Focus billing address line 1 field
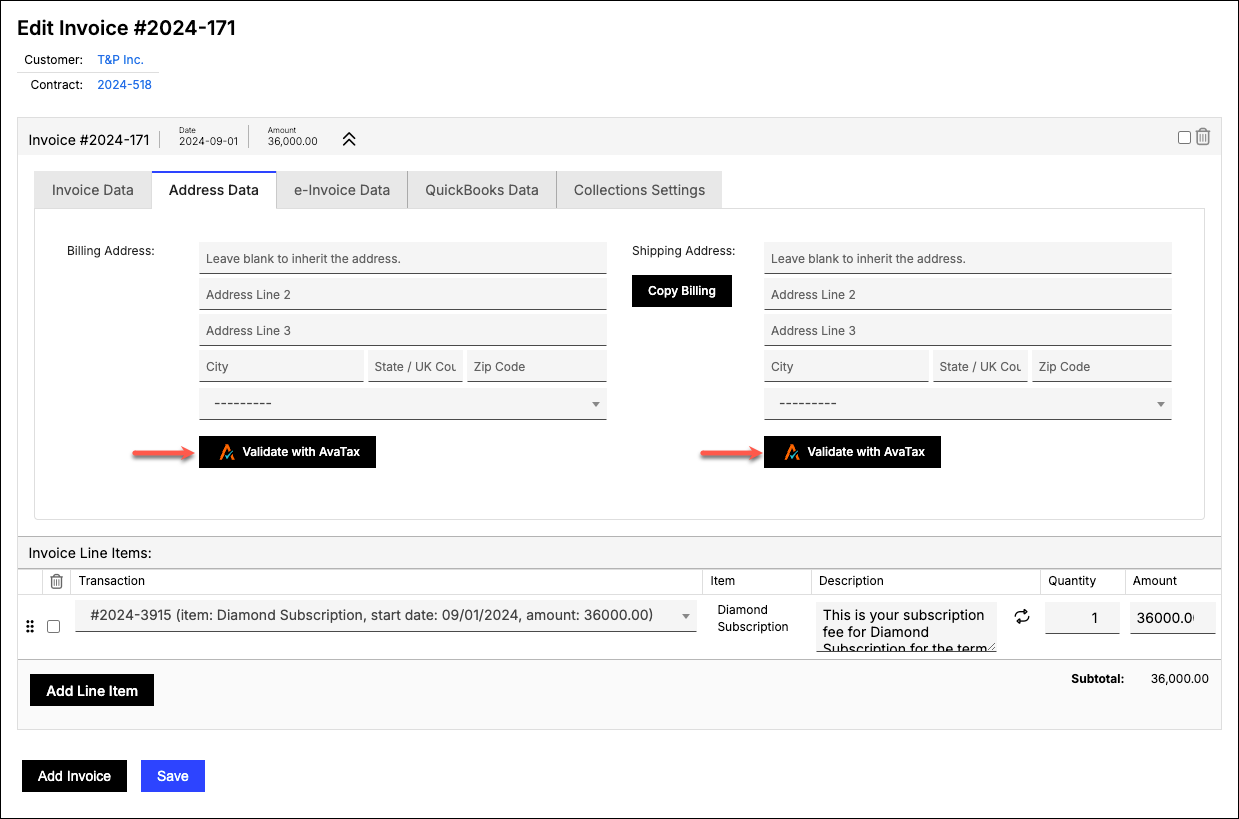The height and width of the screenshot is (819, 1239). click(403, 258)
